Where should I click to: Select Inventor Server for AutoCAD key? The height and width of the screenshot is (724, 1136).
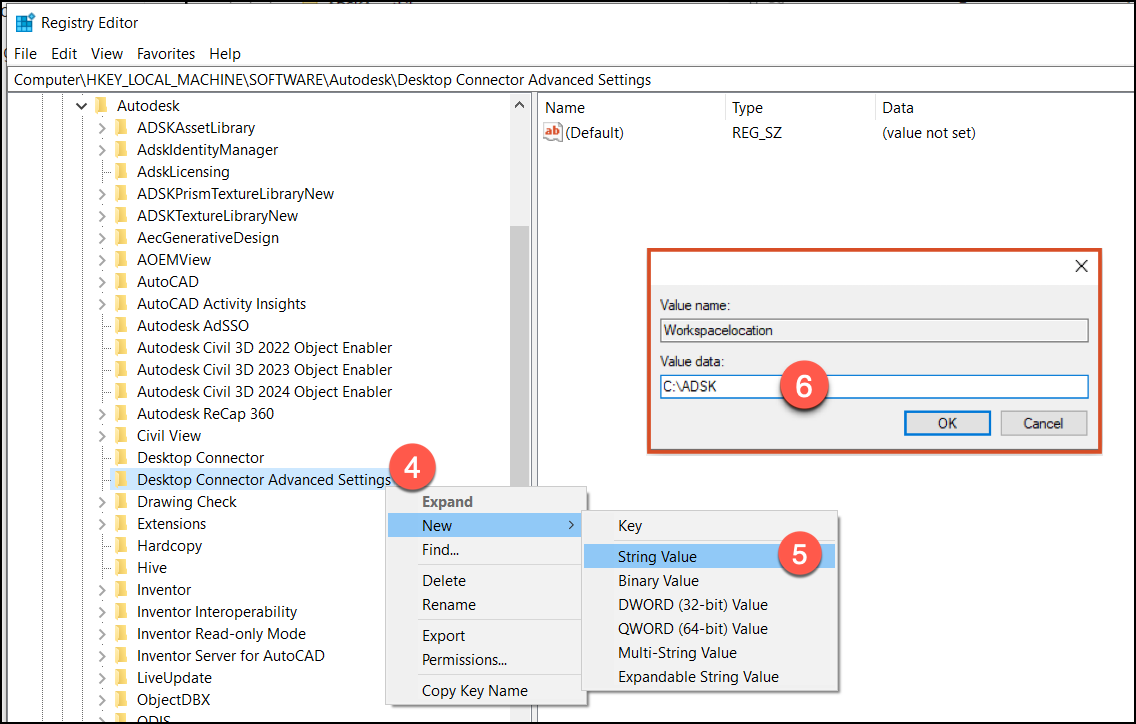(x=230, y=655)
